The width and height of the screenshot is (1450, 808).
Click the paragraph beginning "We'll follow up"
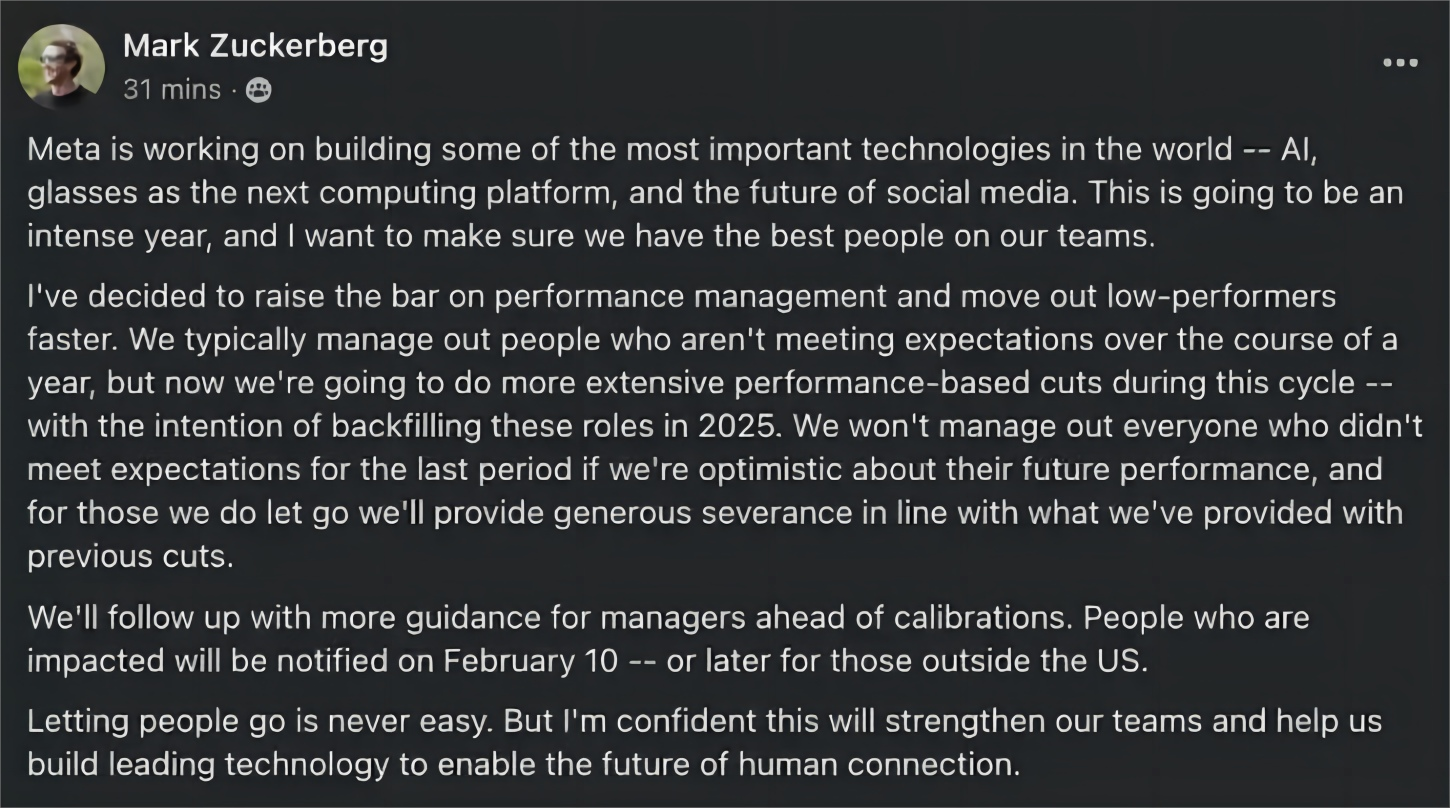click(x=668, y=640)
